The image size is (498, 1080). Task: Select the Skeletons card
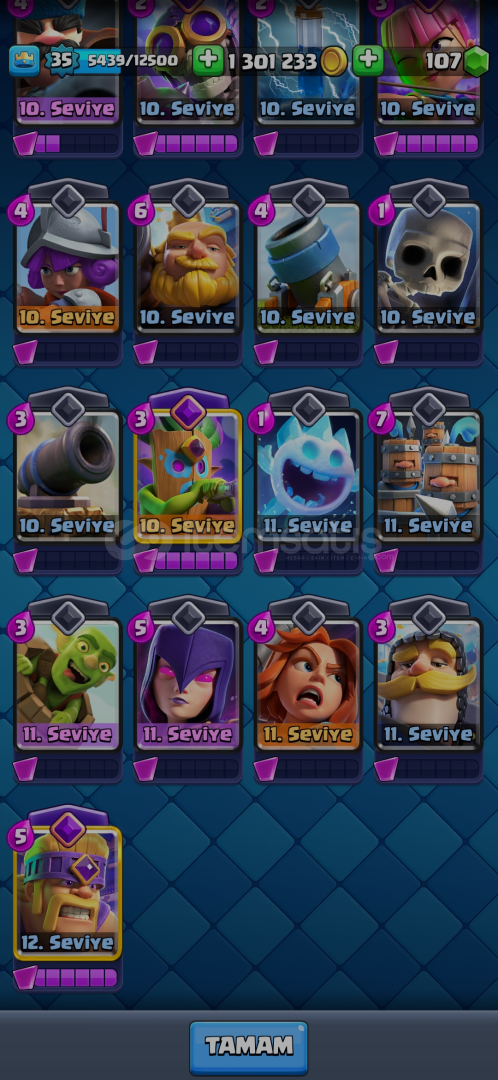coord(428,267)
